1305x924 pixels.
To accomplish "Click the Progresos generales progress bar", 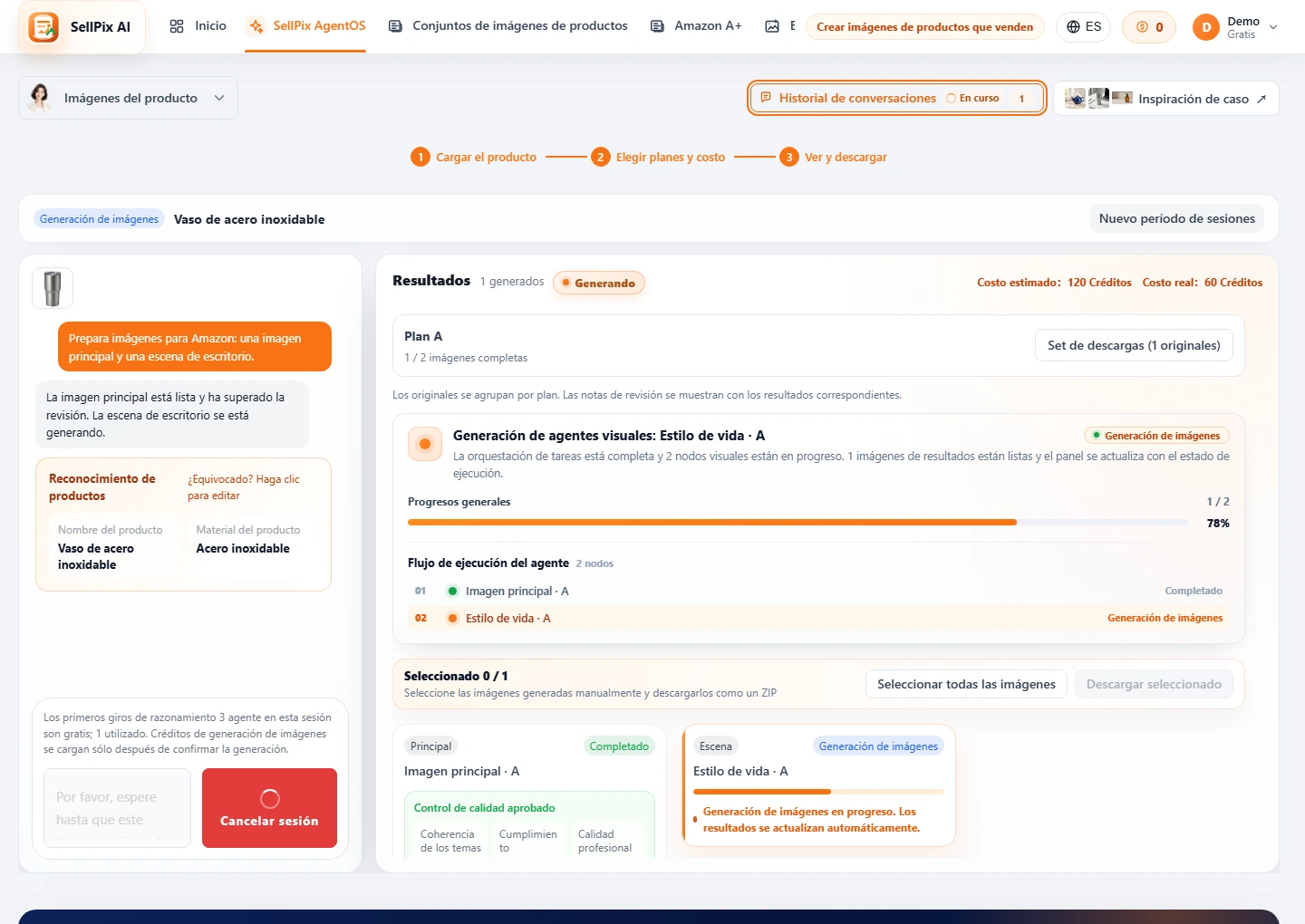I will pyautogui.click(x=797, y=523).
